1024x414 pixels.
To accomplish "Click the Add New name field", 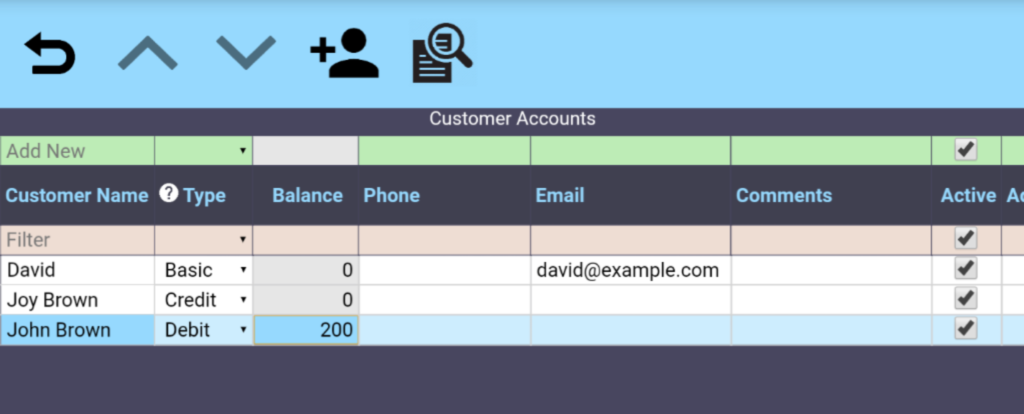I will pyautogui.click(x=77, y=151).
